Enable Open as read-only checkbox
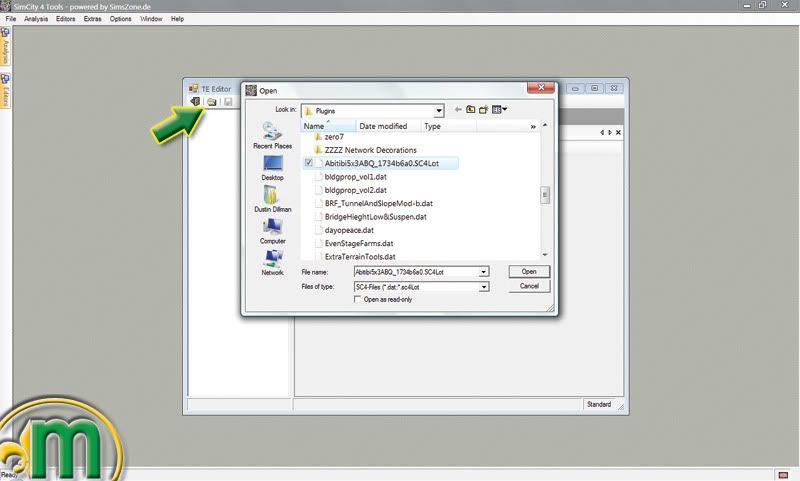 (358, 299)
